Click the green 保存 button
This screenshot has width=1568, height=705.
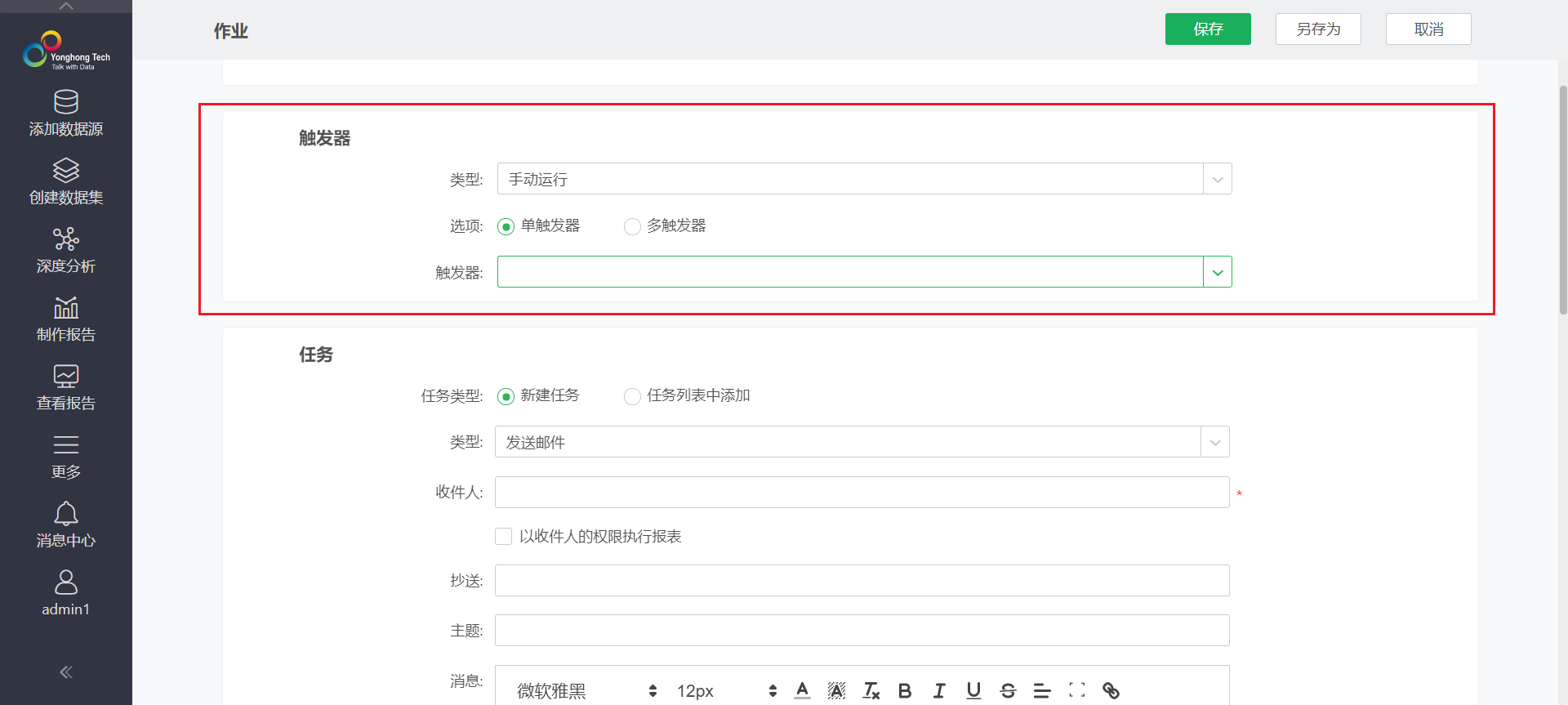click(1207, 29)
